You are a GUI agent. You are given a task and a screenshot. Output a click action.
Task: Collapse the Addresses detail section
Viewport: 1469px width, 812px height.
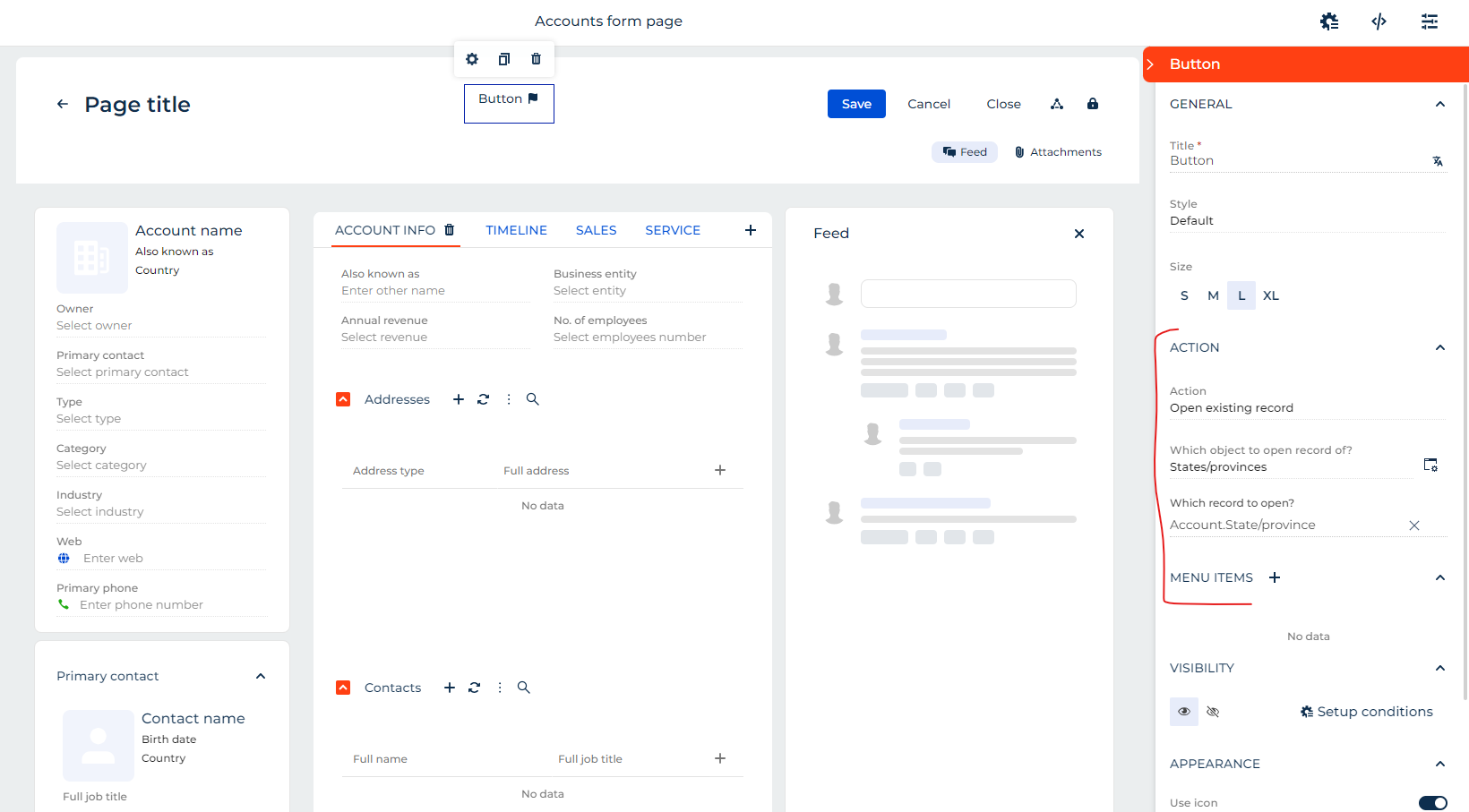tap(343, 399)
